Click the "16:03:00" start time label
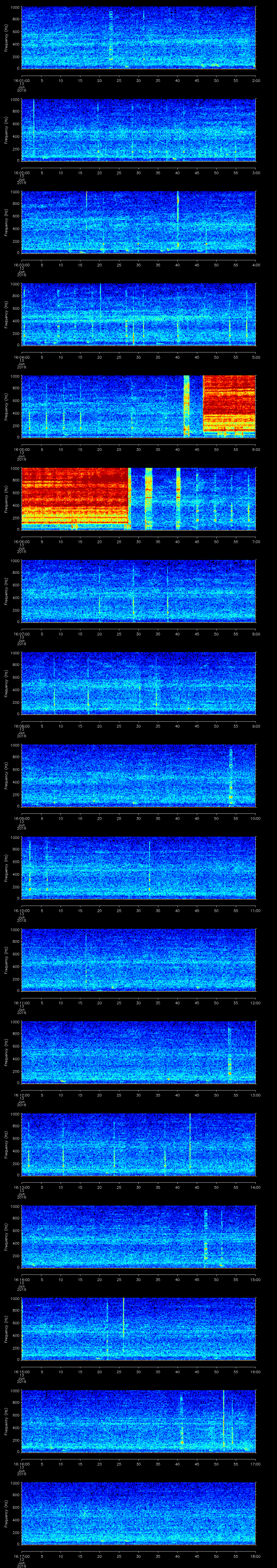This screenshot has width=277, height=1568. 21,265
